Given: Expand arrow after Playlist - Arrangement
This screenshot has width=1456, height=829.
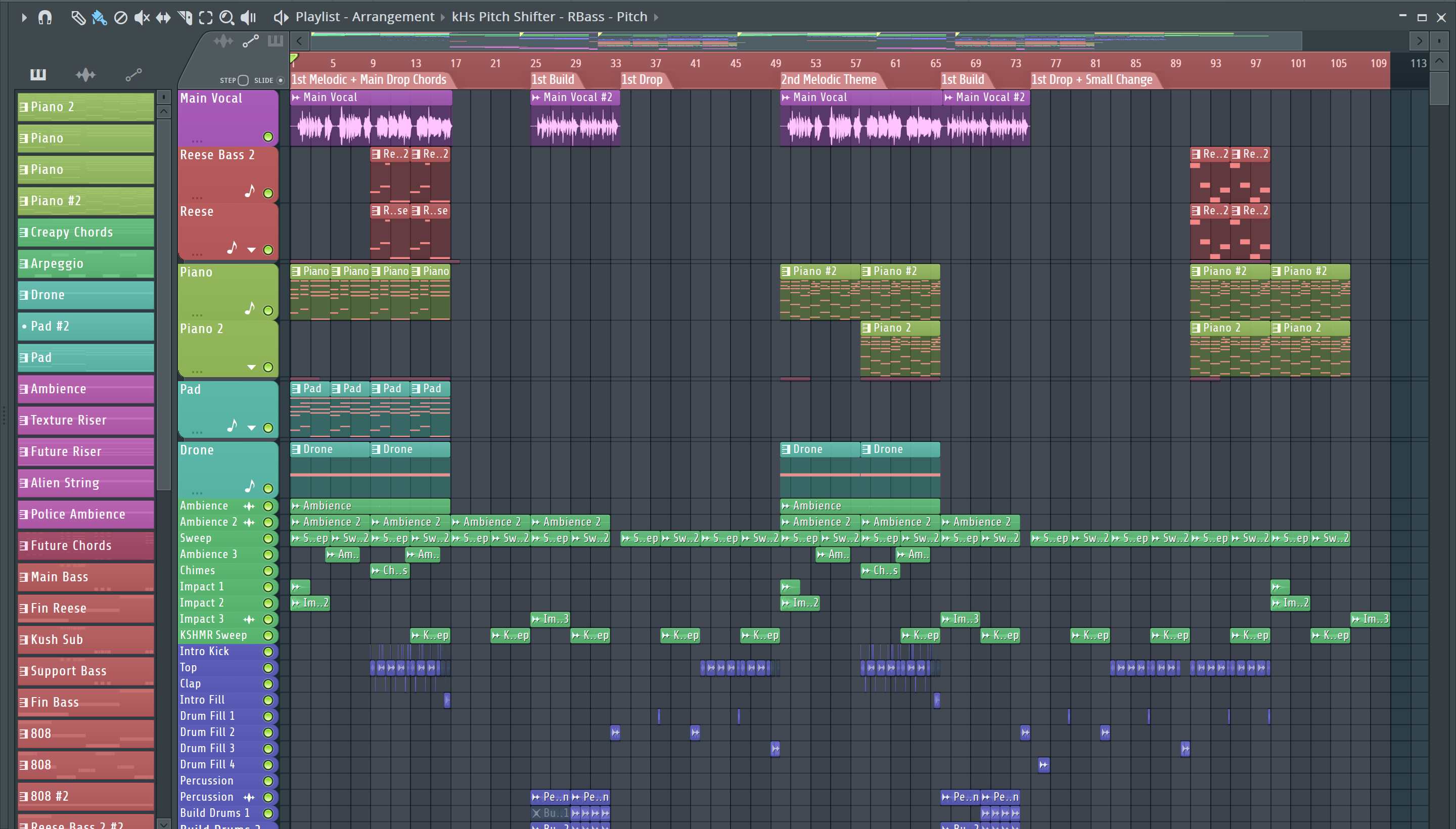Looking at the screenshot, I should coord(443,18).
